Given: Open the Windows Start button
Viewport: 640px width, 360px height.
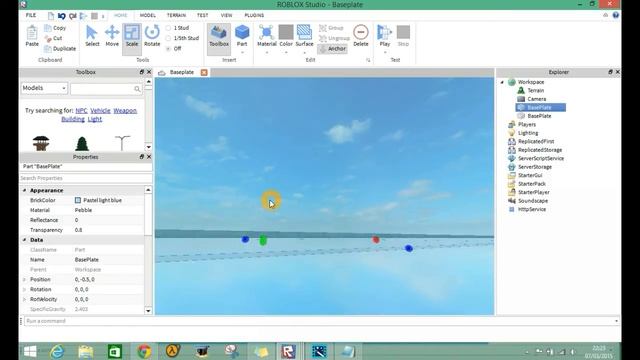Looking at the screenshot, I should (x=30, y=351).
